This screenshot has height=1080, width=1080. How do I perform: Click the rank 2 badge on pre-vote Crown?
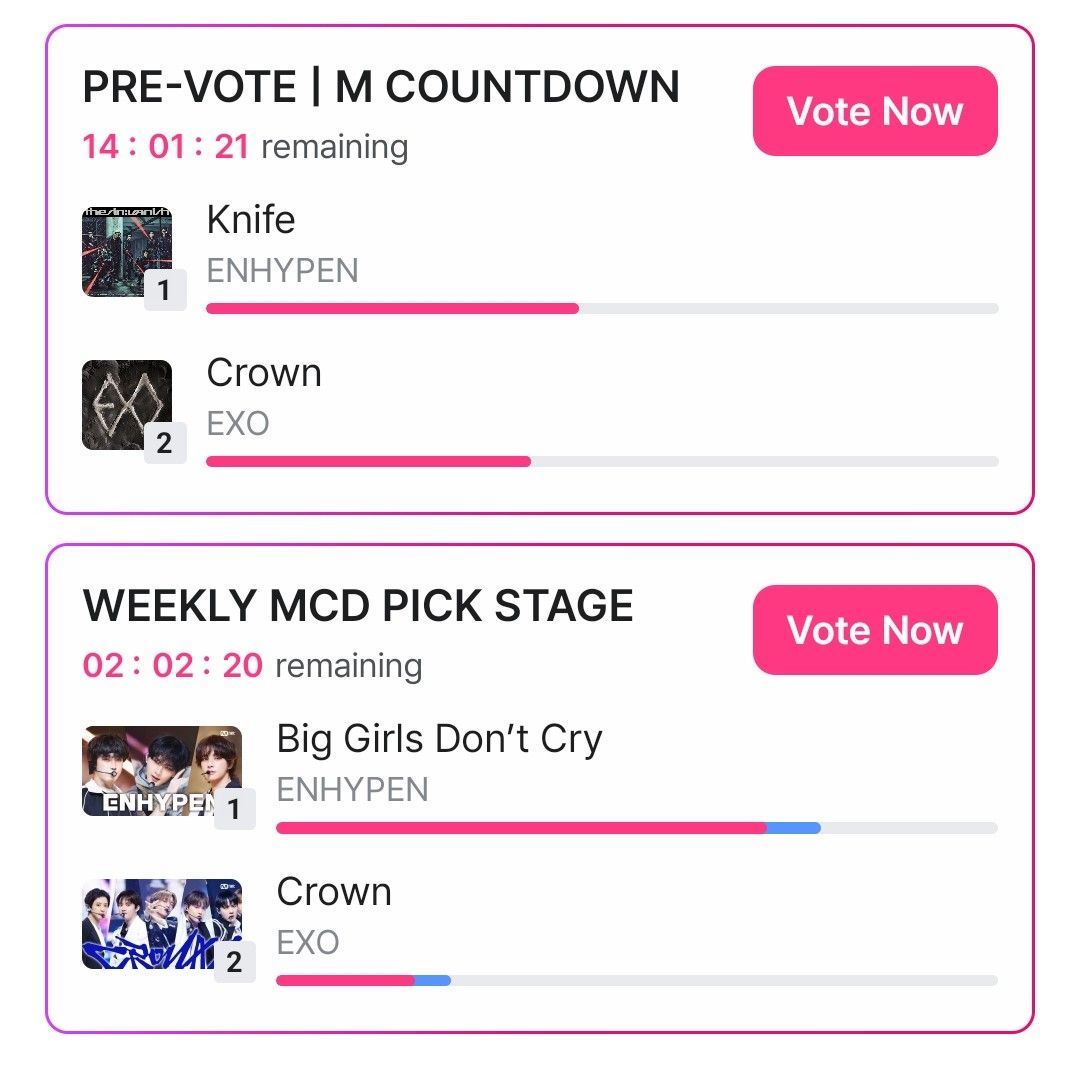coord(165,443)
